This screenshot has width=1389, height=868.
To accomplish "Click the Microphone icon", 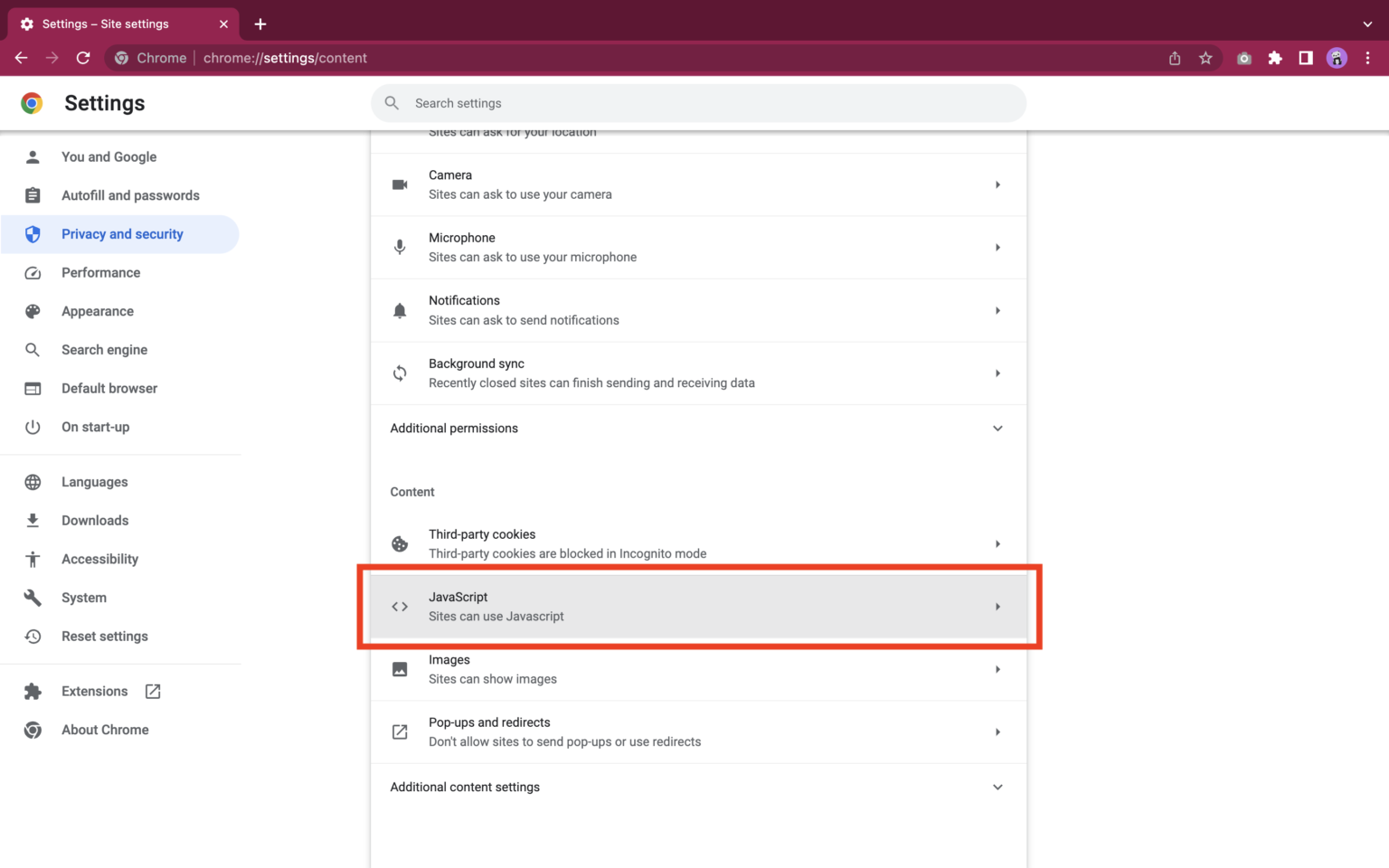I will pos(400,247).
